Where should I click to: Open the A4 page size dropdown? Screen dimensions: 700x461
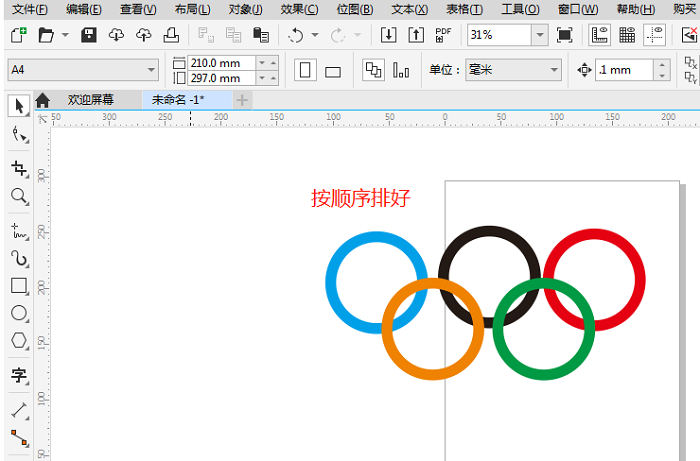(x=151, y=70)
